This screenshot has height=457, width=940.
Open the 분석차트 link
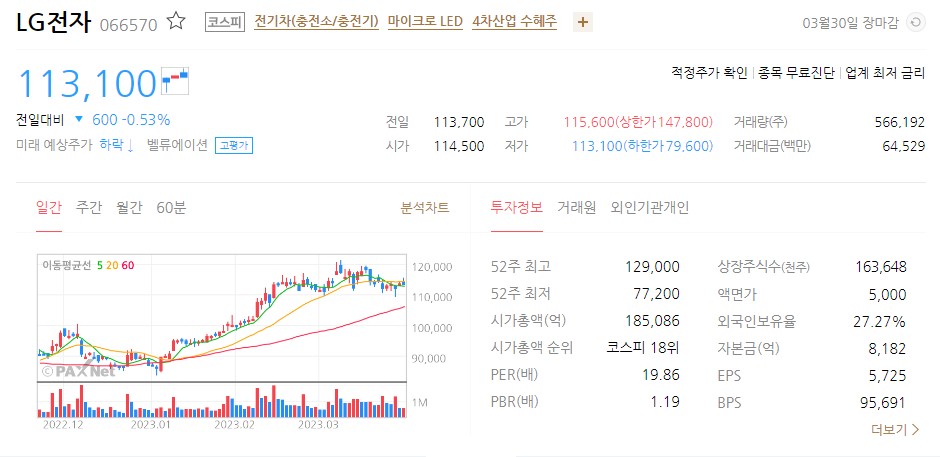click(x=424, y=208)
